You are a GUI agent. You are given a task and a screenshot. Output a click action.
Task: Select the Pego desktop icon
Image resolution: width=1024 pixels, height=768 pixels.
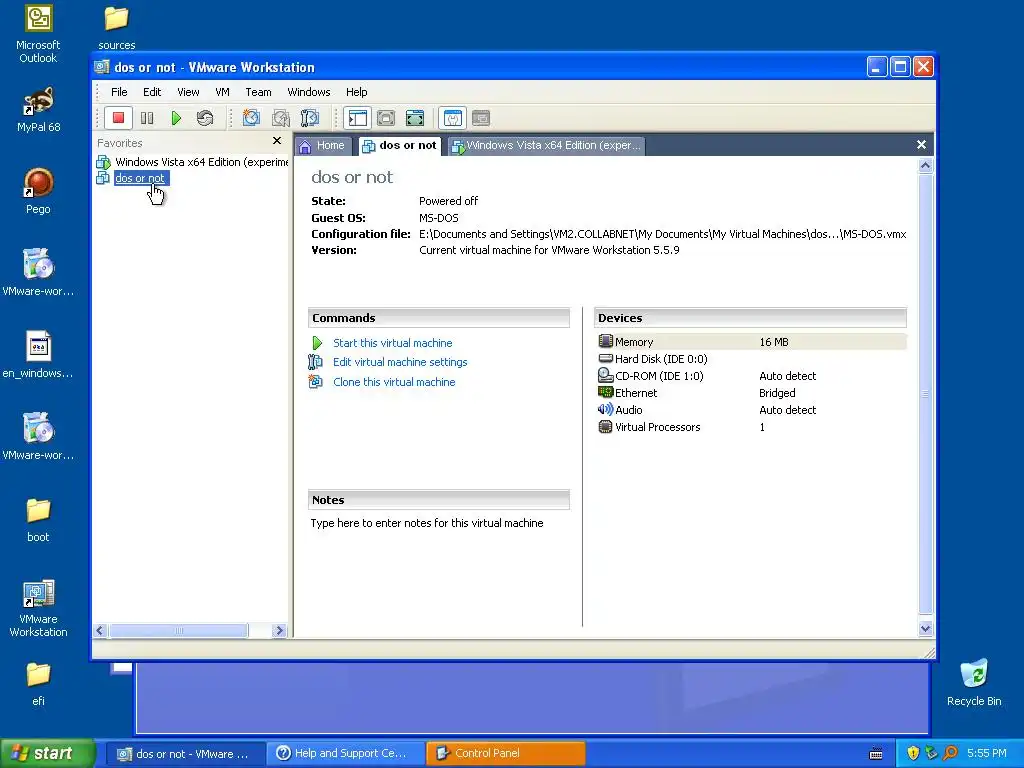(x=38, y=191)
